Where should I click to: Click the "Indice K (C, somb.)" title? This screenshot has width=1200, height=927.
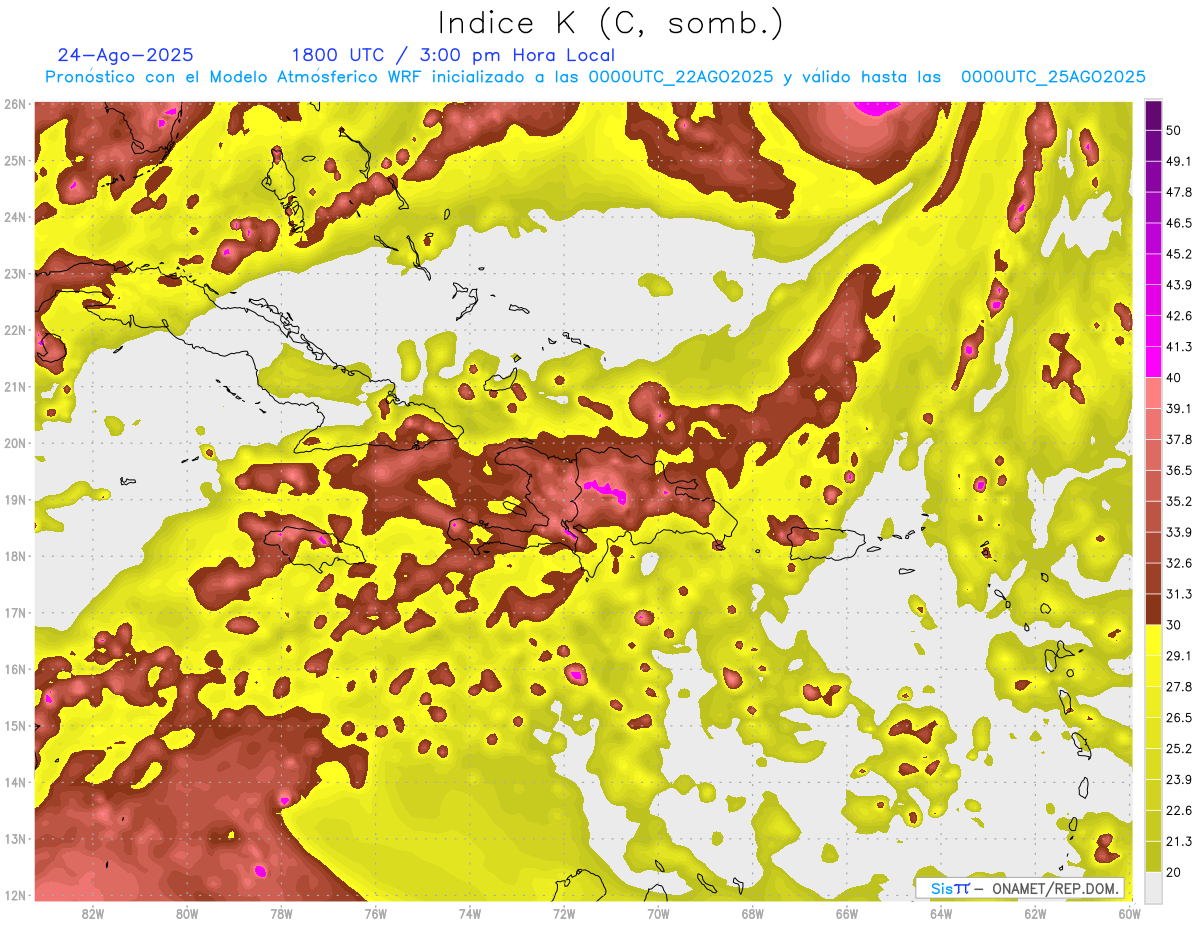click(x=610, y=23)
